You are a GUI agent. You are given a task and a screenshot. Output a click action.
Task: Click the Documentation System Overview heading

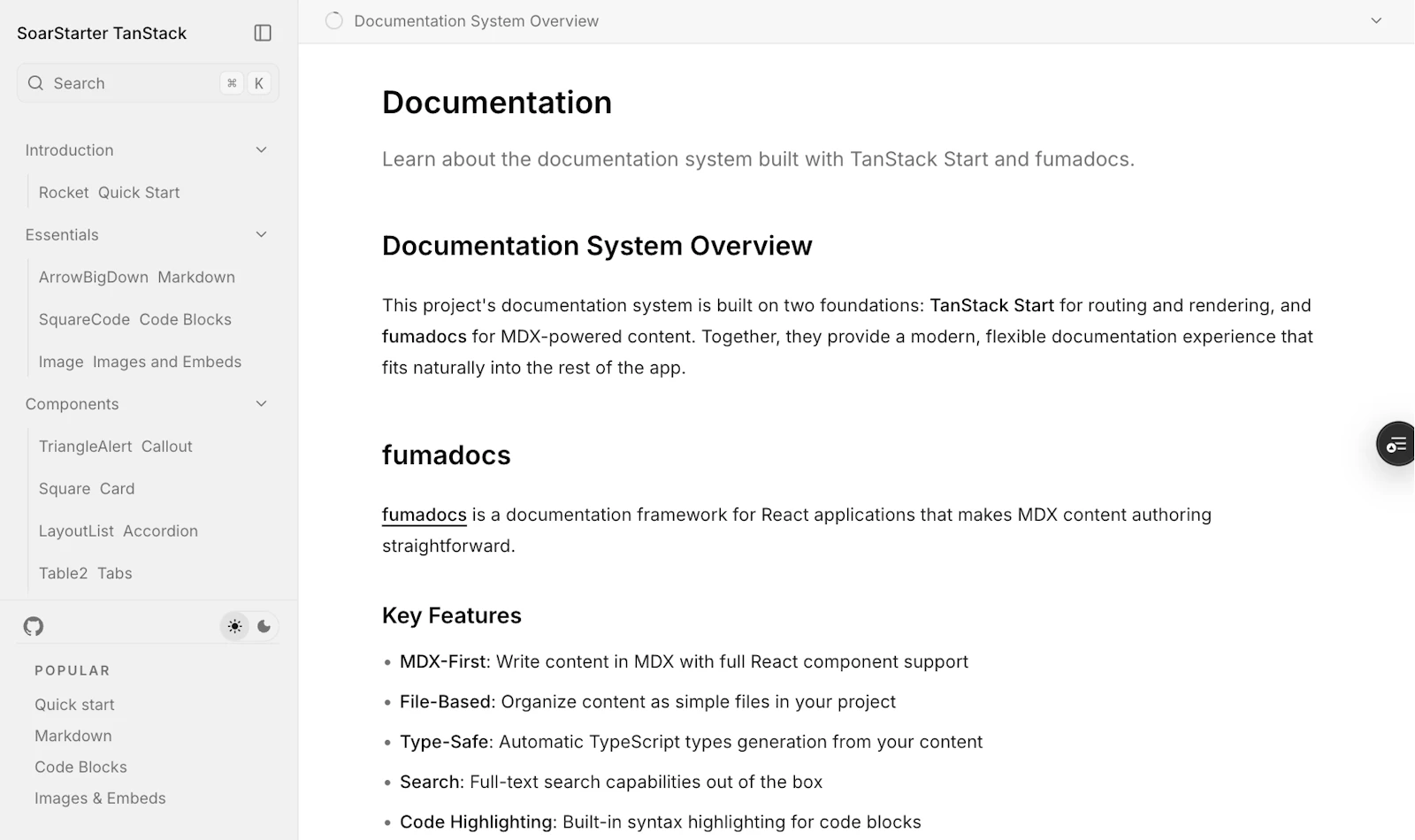click(x=597, y=246)
